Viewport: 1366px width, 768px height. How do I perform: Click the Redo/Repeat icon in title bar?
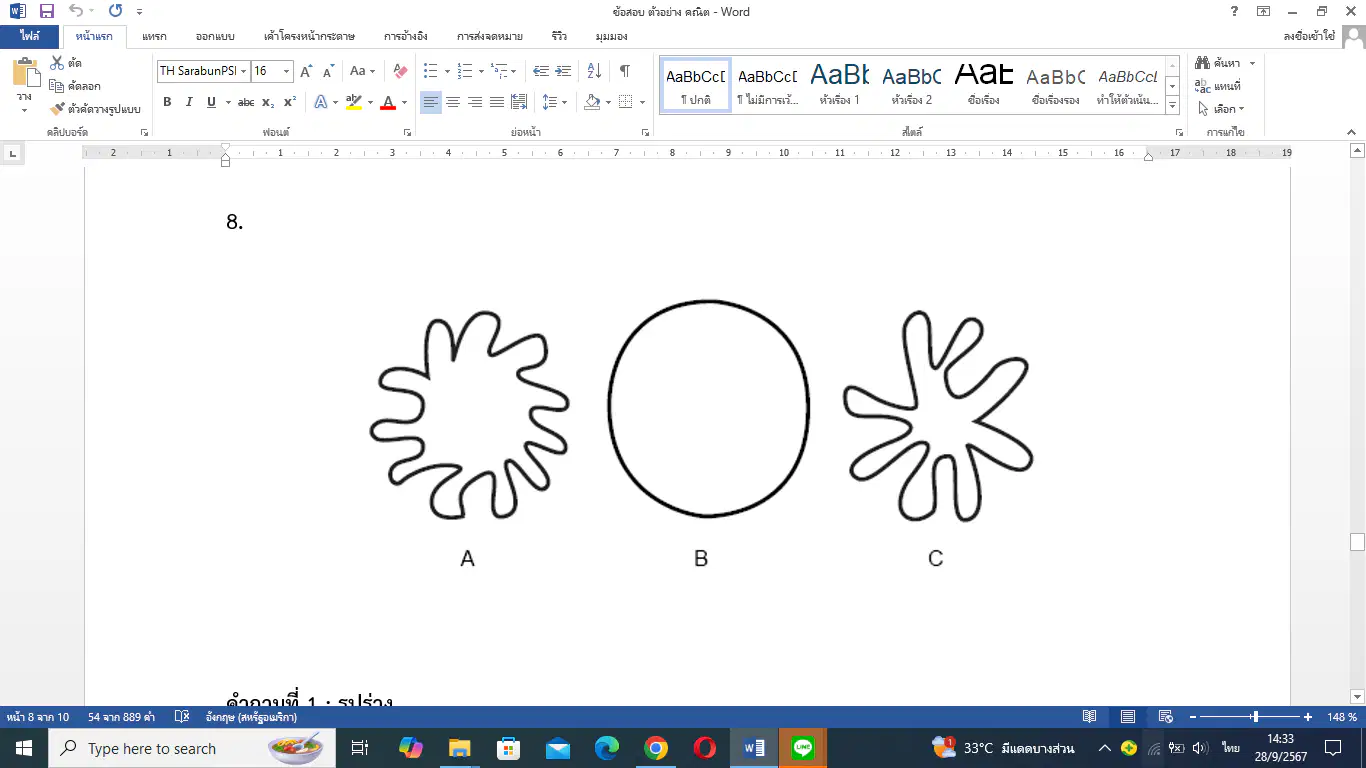[115, 12]
